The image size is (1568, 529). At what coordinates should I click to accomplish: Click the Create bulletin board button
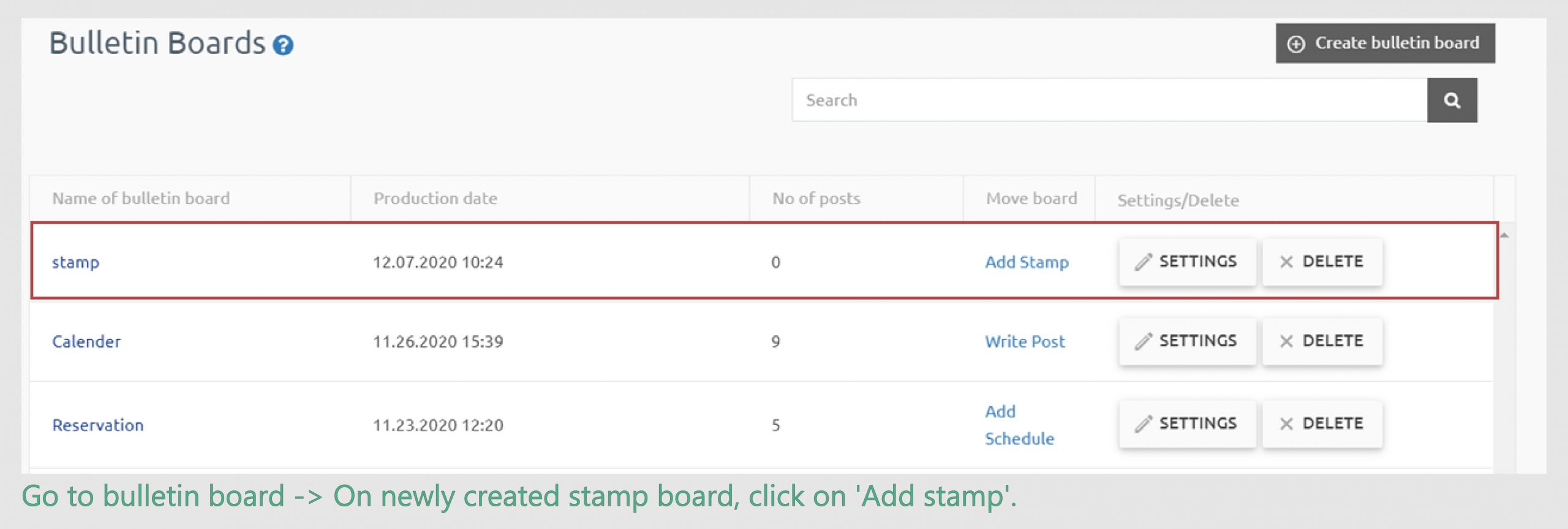point(1385,43)
